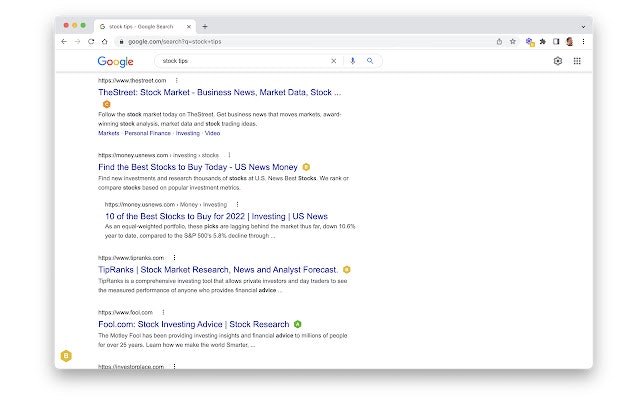Click the share icon in address bar
Viewport: 640px width, 400px height.
point(499,42)
